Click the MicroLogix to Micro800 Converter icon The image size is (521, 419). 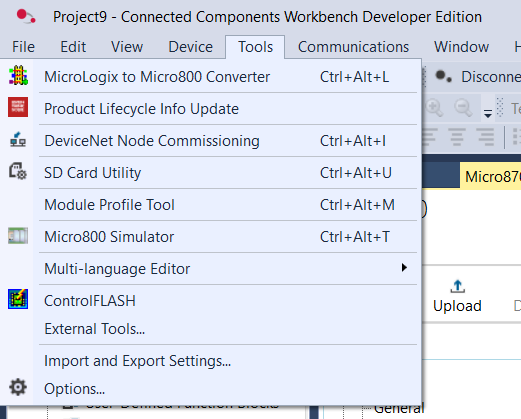point(18,76)
